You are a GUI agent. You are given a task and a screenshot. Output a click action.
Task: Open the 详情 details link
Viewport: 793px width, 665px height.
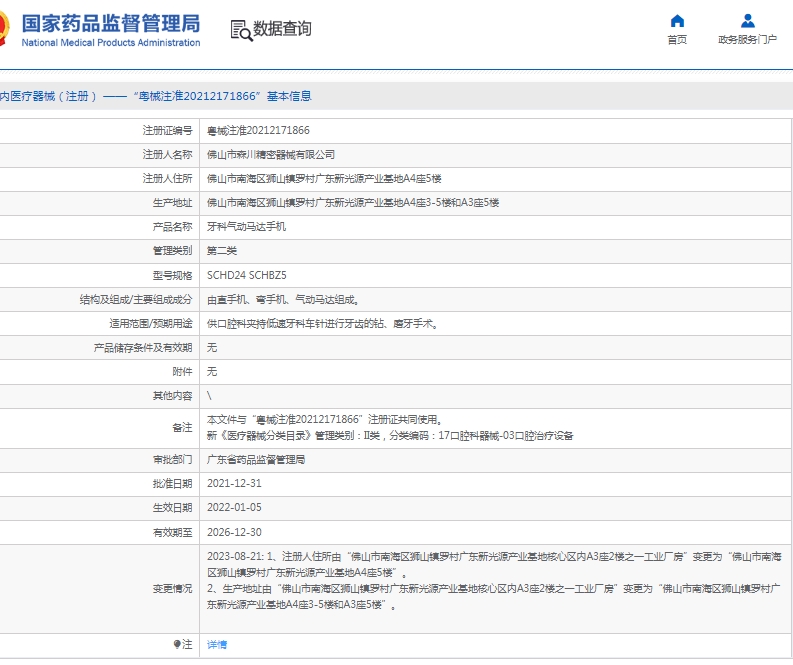click(217, 644)
